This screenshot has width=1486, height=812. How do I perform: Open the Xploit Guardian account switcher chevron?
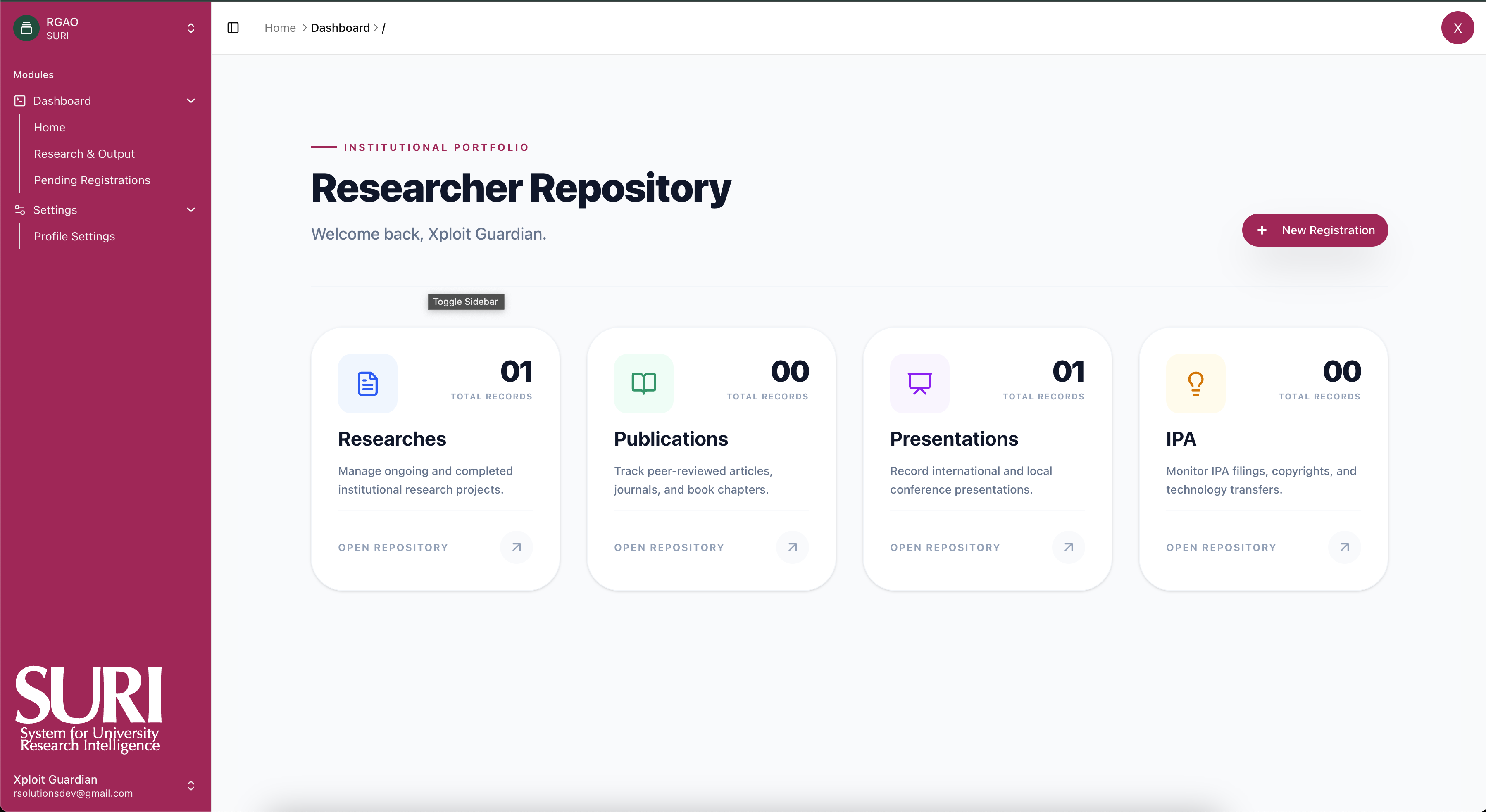point(191,786)
